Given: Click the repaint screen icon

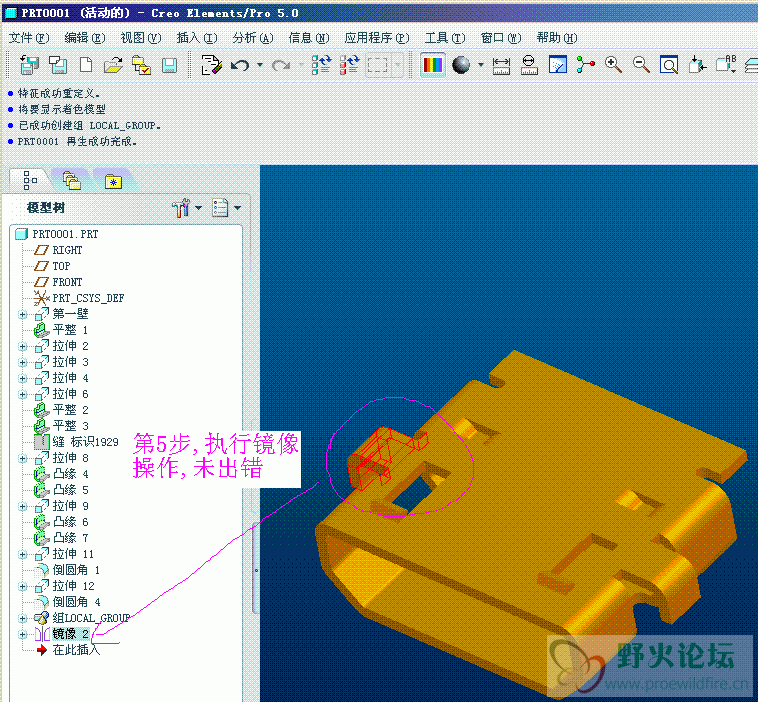Looking at the screenshot, I should pos(557,65).
